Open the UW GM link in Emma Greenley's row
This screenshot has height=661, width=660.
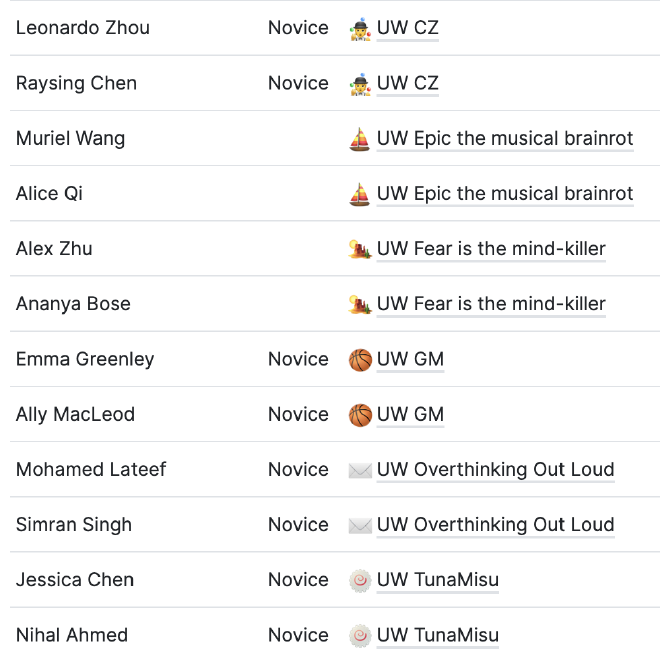(x=410, y=359)
